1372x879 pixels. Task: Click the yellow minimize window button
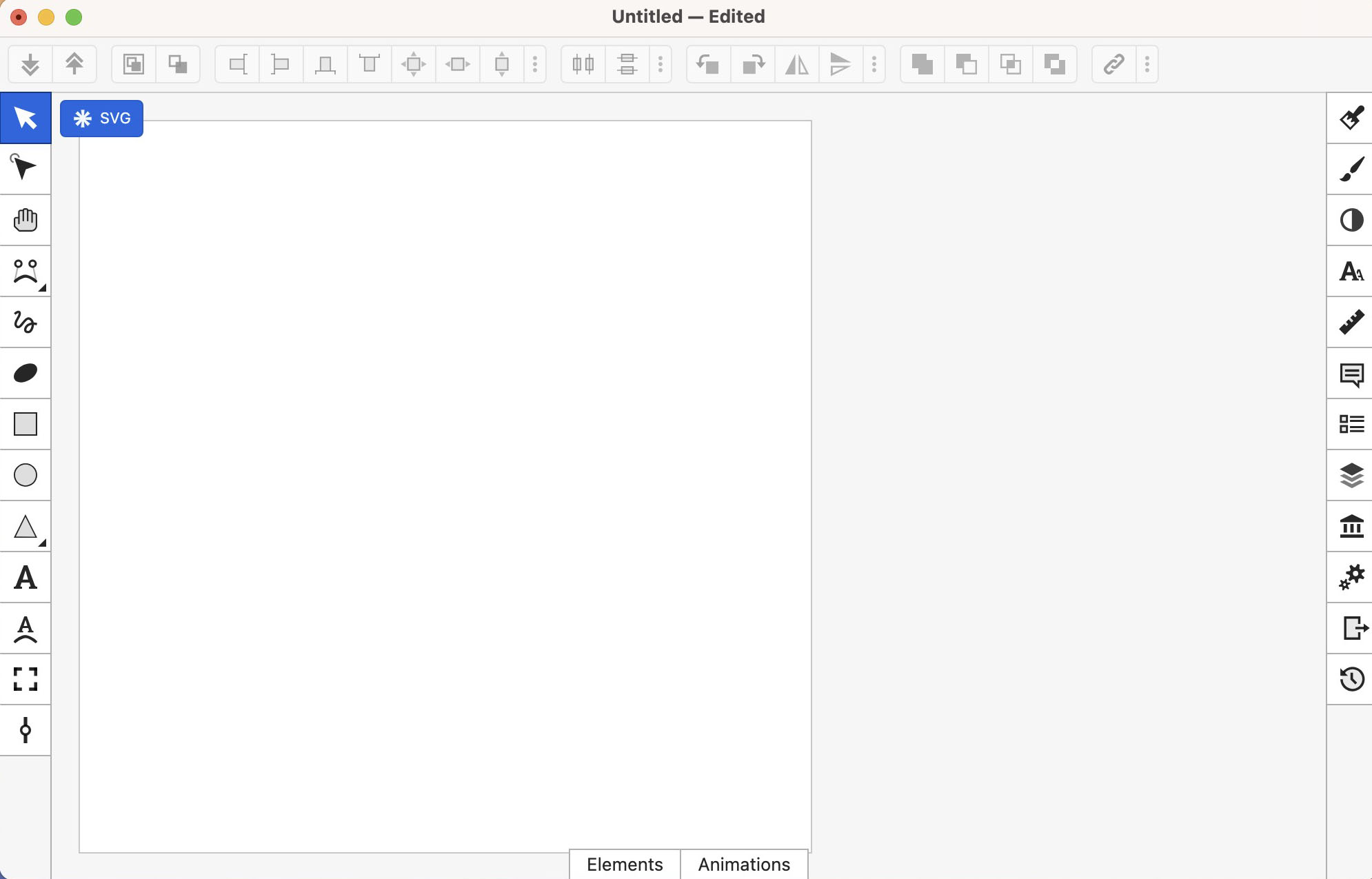point(46,17)
